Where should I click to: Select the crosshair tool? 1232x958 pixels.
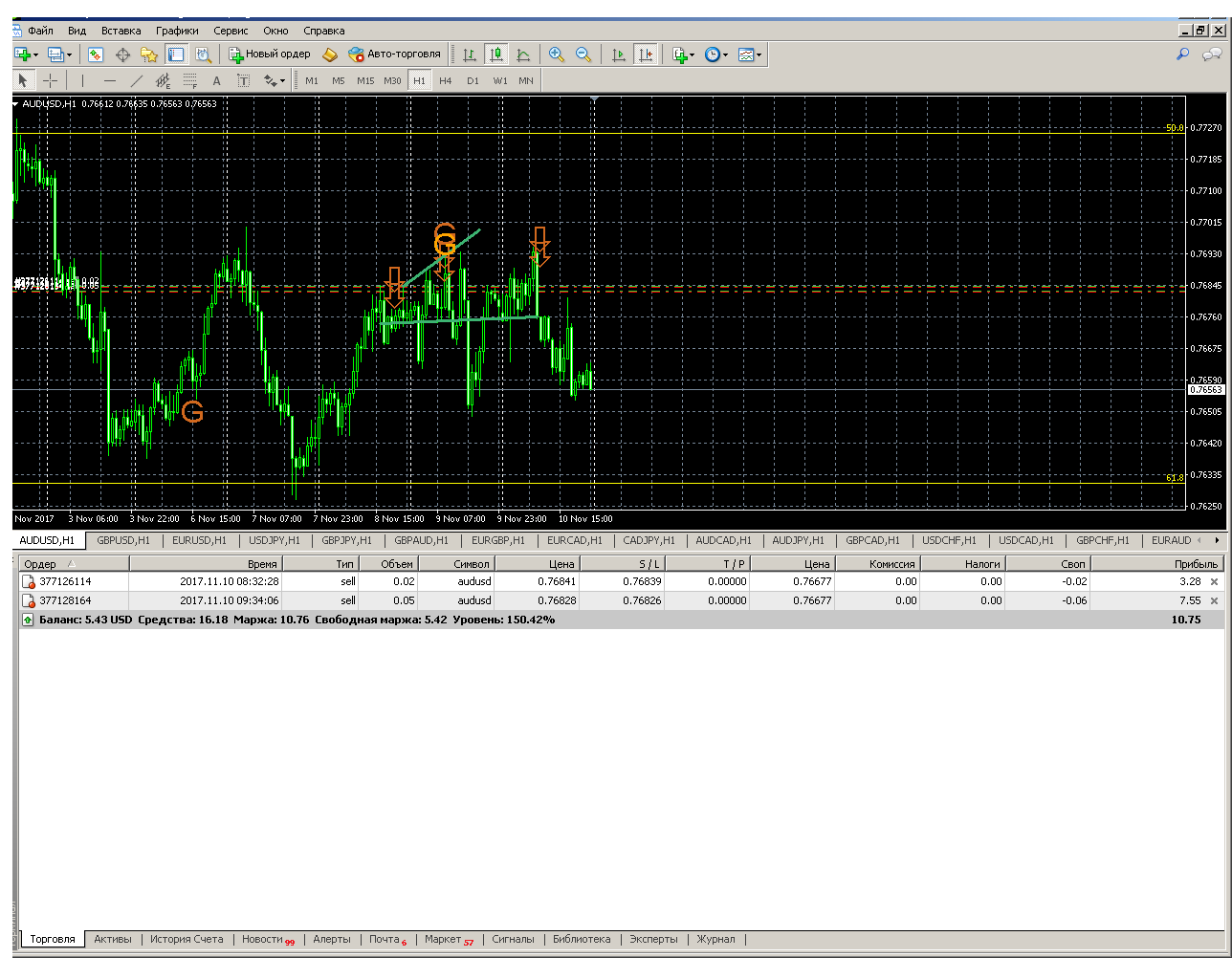pos(51,80)
